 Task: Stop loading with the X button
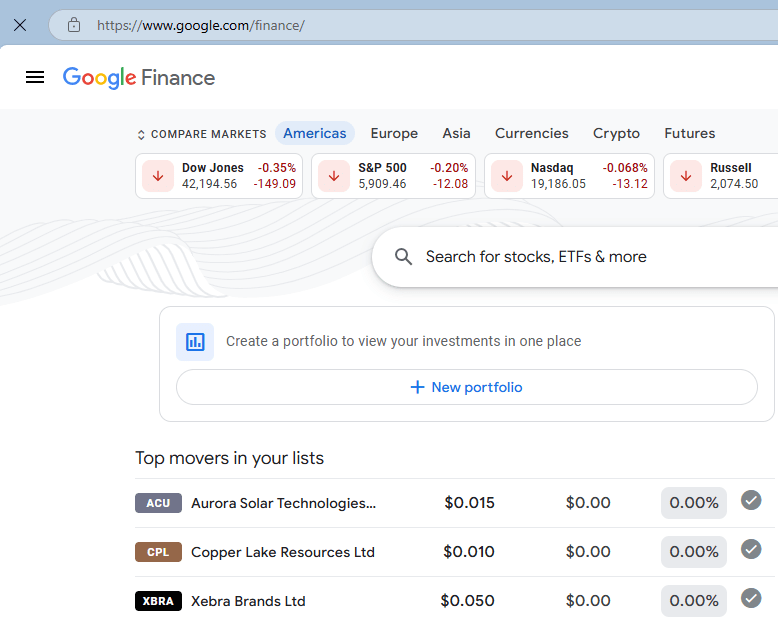[x=20, y=25]
